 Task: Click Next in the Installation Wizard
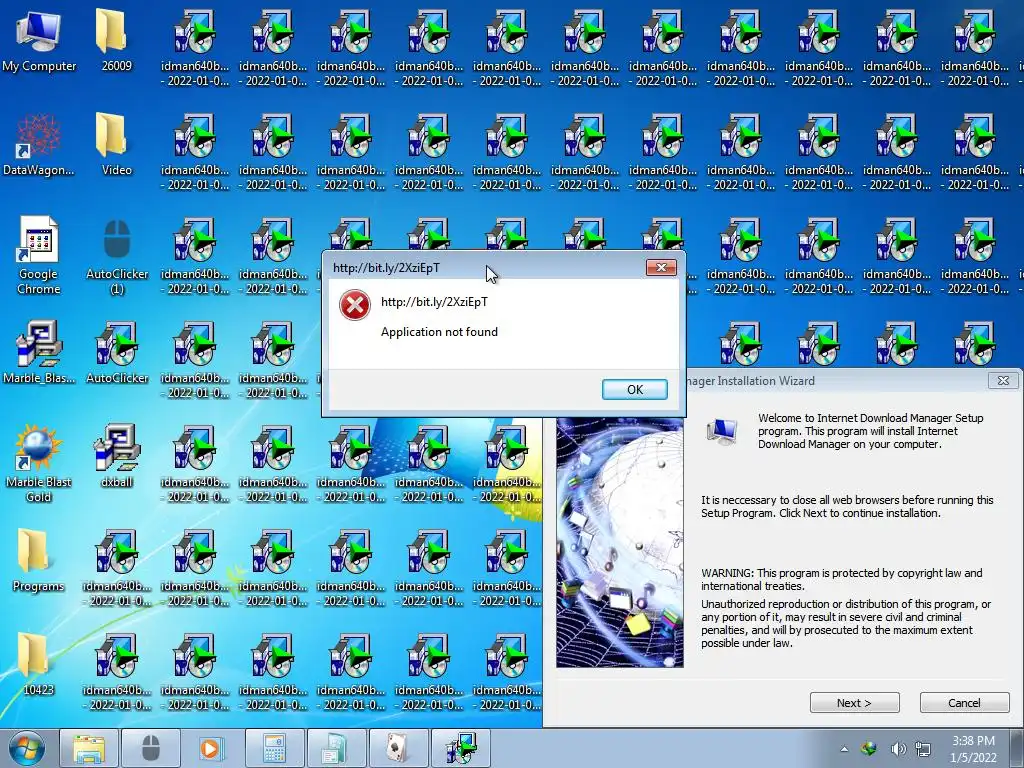[854, 703]
